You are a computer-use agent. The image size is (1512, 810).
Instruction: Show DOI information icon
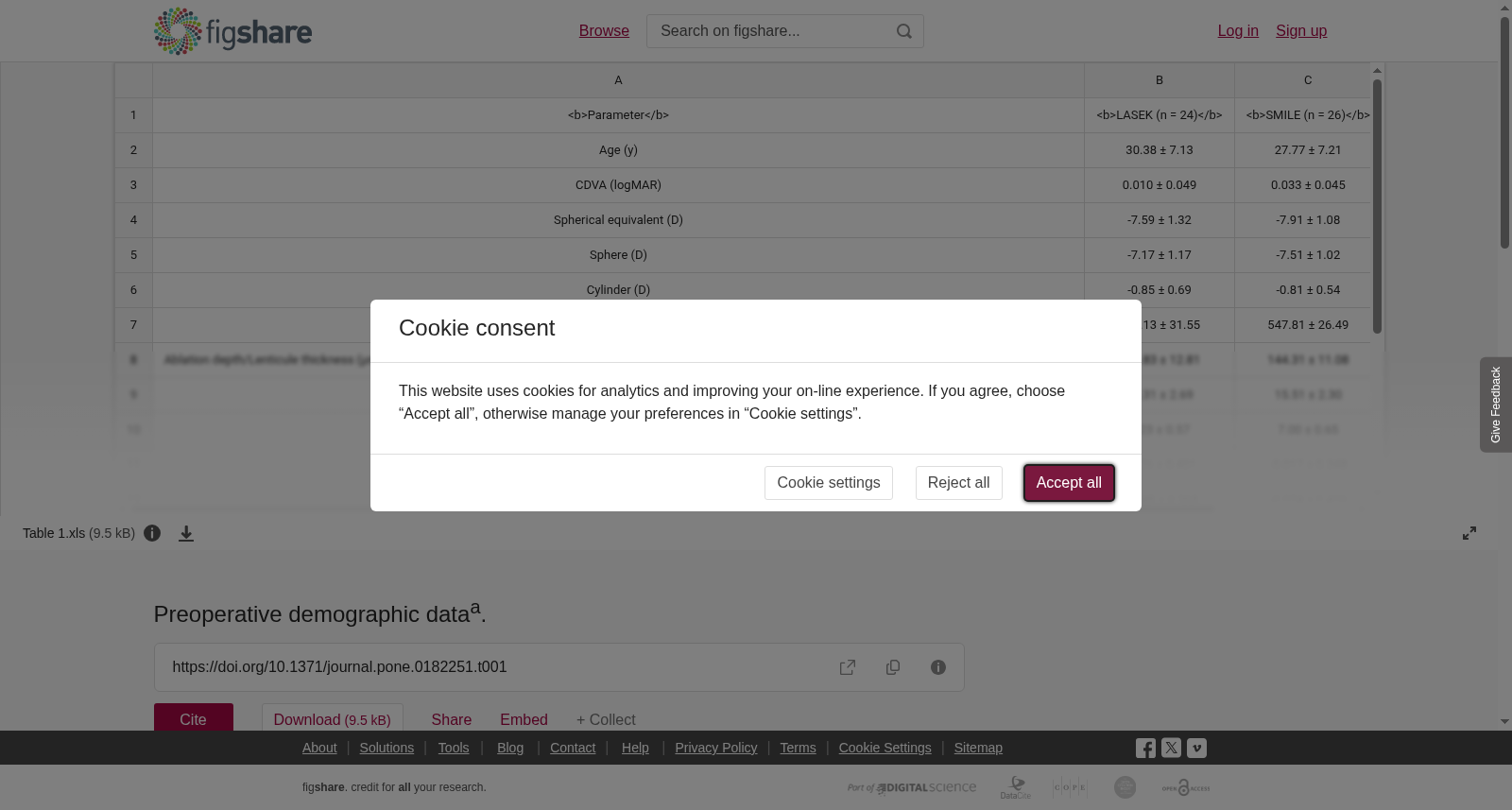(x=938, y=667)
